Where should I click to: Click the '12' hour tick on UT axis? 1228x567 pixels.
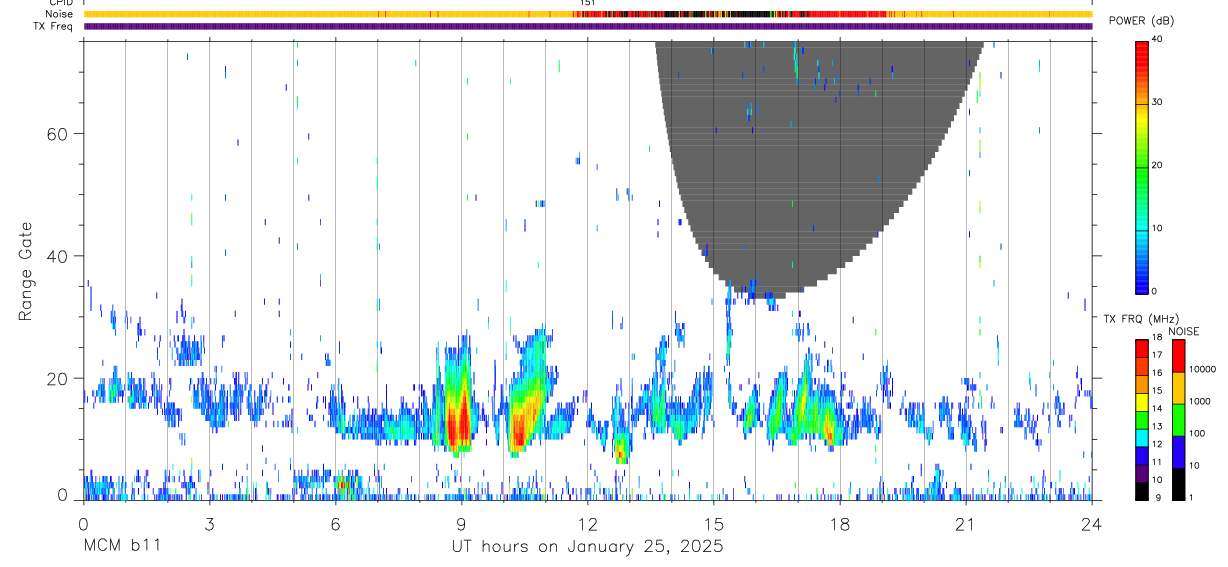click(587, 524)
